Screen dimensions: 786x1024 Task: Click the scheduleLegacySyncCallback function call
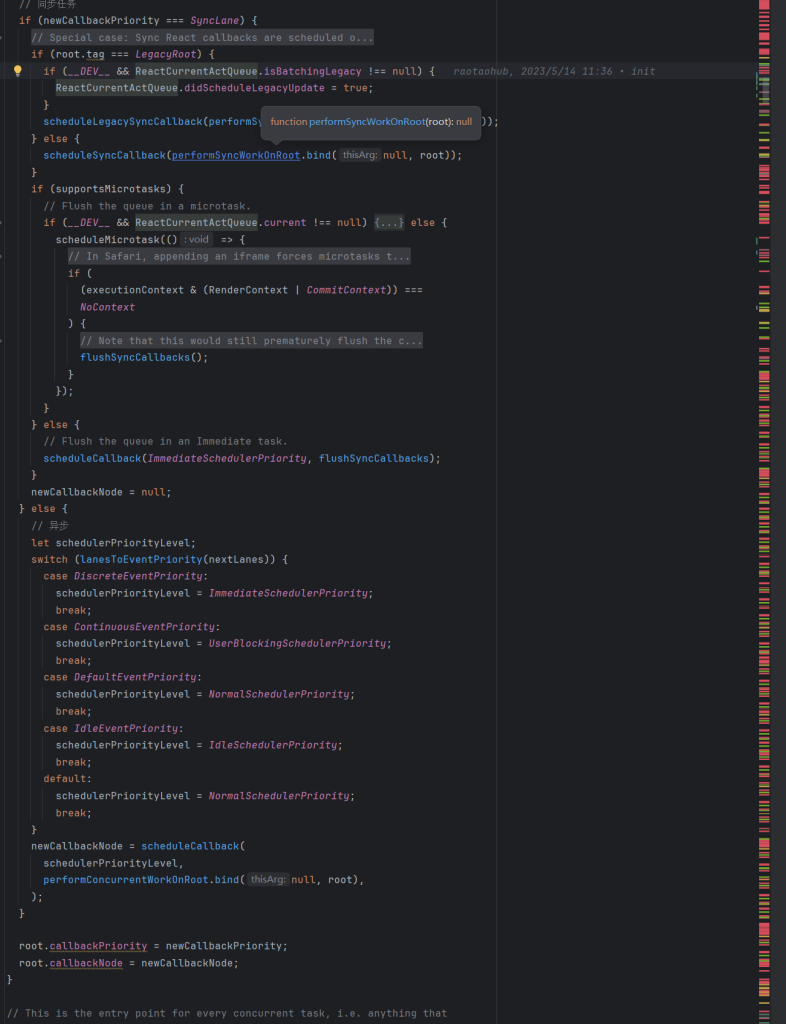click(123, 122)
